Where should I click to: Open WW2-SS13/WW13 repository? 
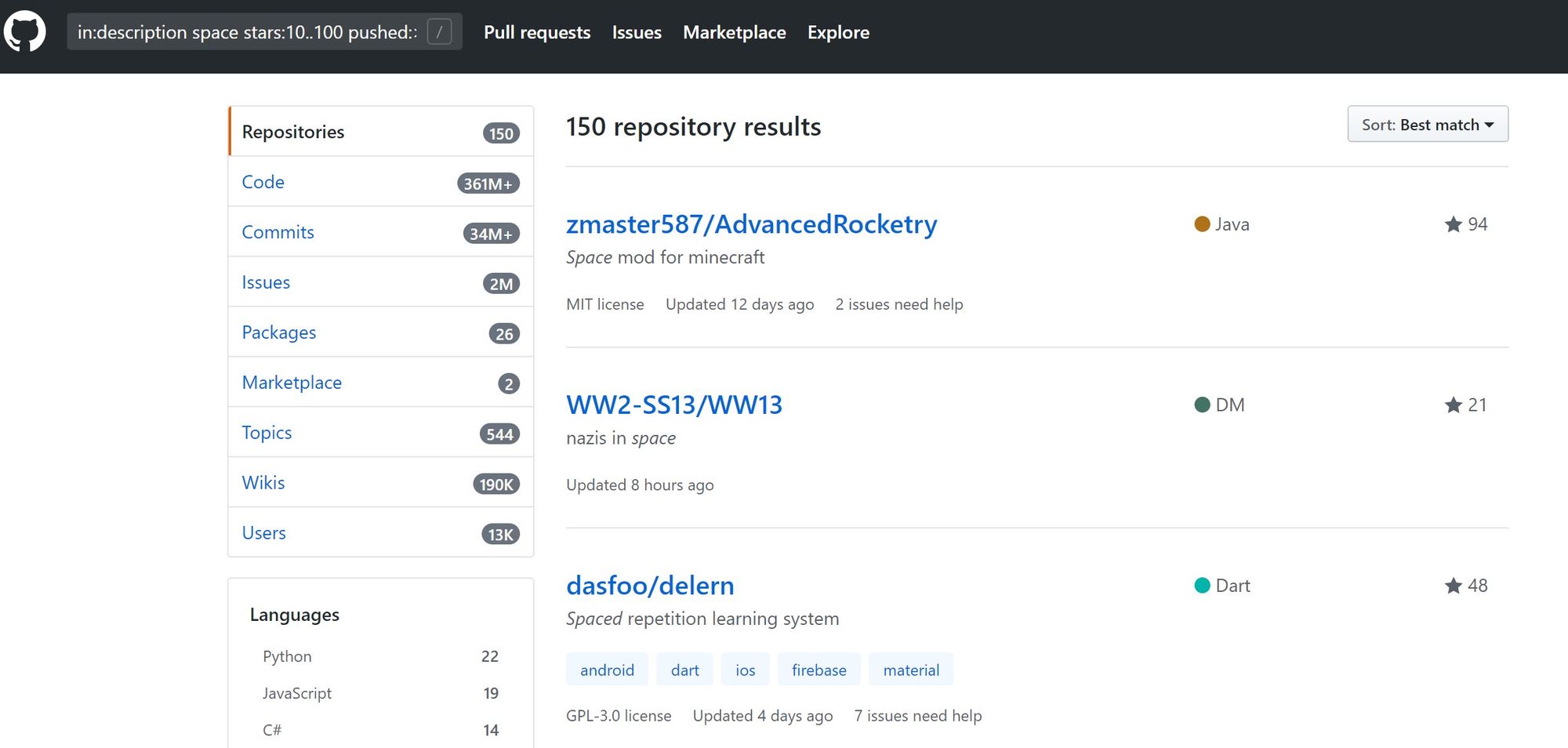click(x=674, y=405)
